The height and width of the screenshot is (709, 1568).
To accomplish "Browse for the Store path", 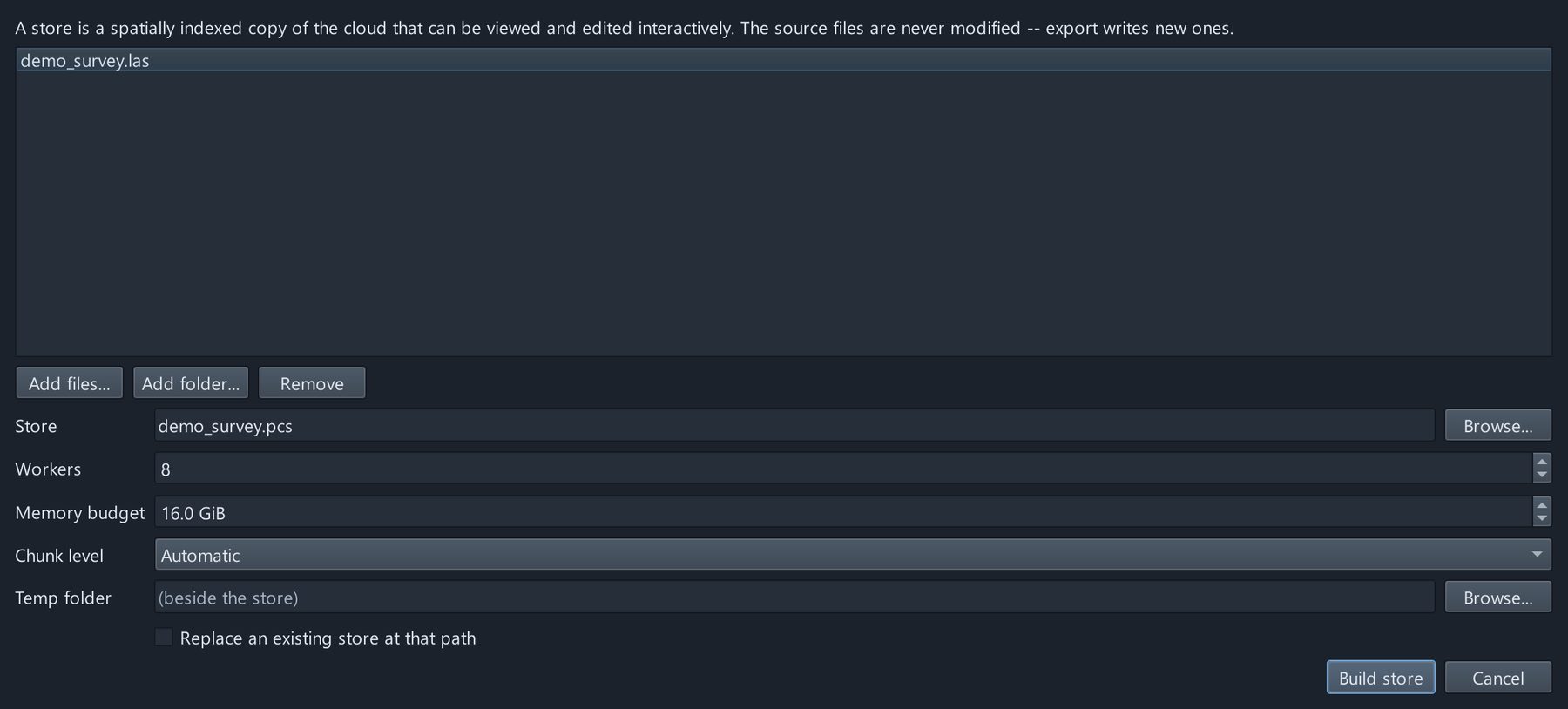I will [x=1497, y=425].
